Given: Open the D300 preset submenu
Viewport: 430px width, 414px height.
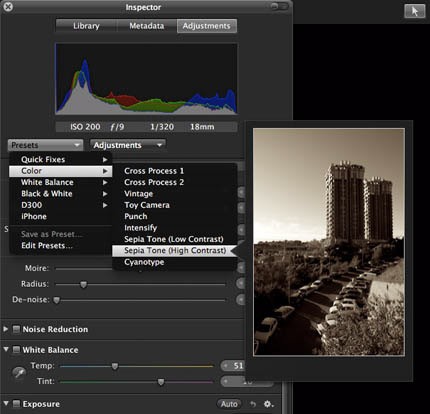Looking at the screenshot, I should pyautogui.click(x=61, y=205).
